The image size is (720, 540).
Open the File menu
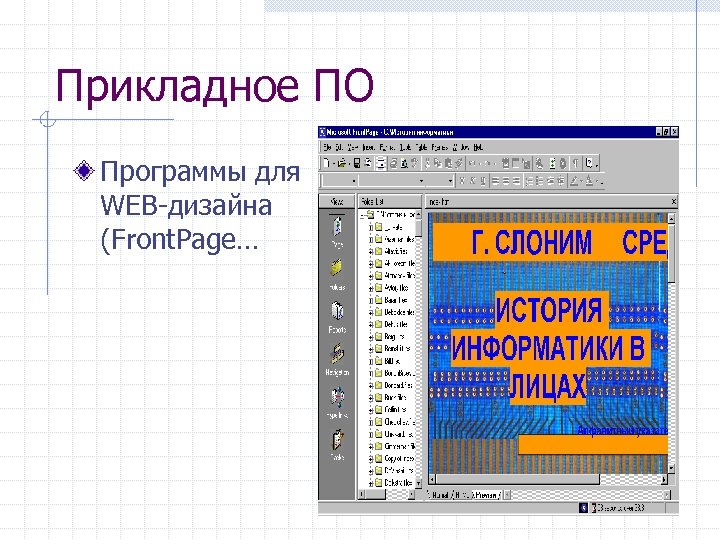(x=327, y=147)
